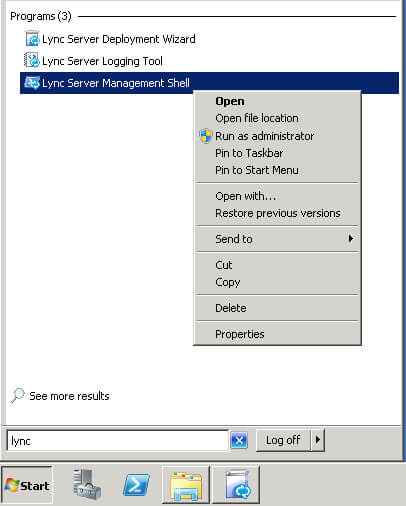Click the Start button
Viewport: 406px width, 506px height.
tap(27, 485)
